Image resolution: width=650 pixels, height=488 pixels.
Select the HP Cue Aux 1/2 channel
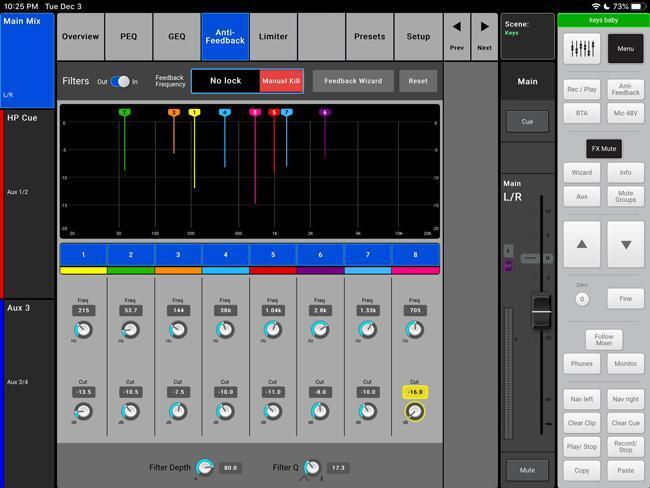27,204
